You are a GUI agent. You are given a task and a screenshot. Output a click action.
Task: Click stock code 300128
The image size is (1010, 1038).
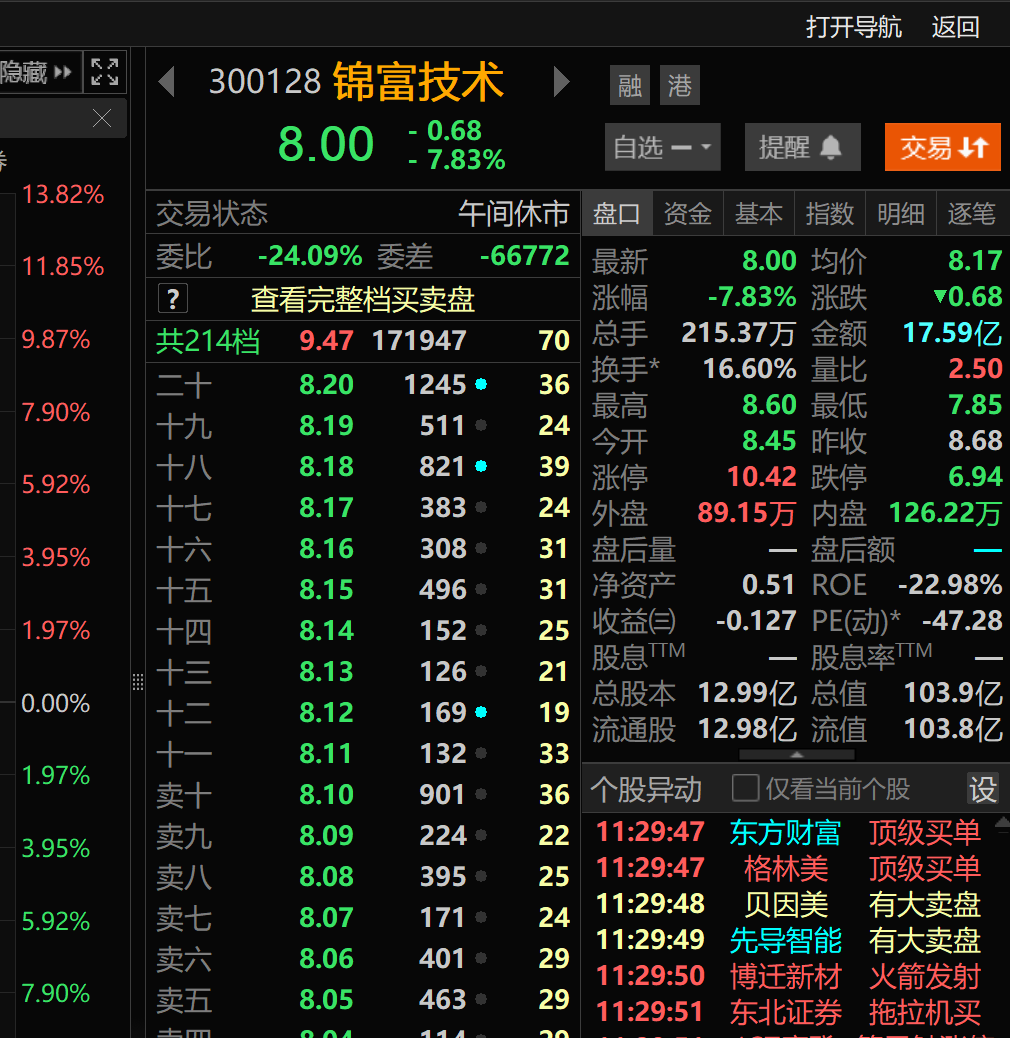tap(265, 82)
